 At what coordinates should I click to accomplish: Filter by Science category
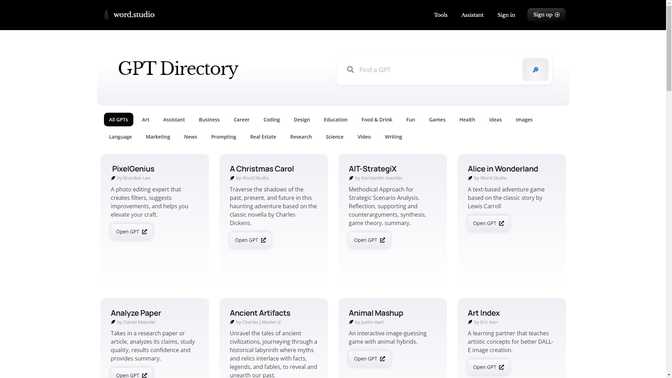click(x=335, y=137)
